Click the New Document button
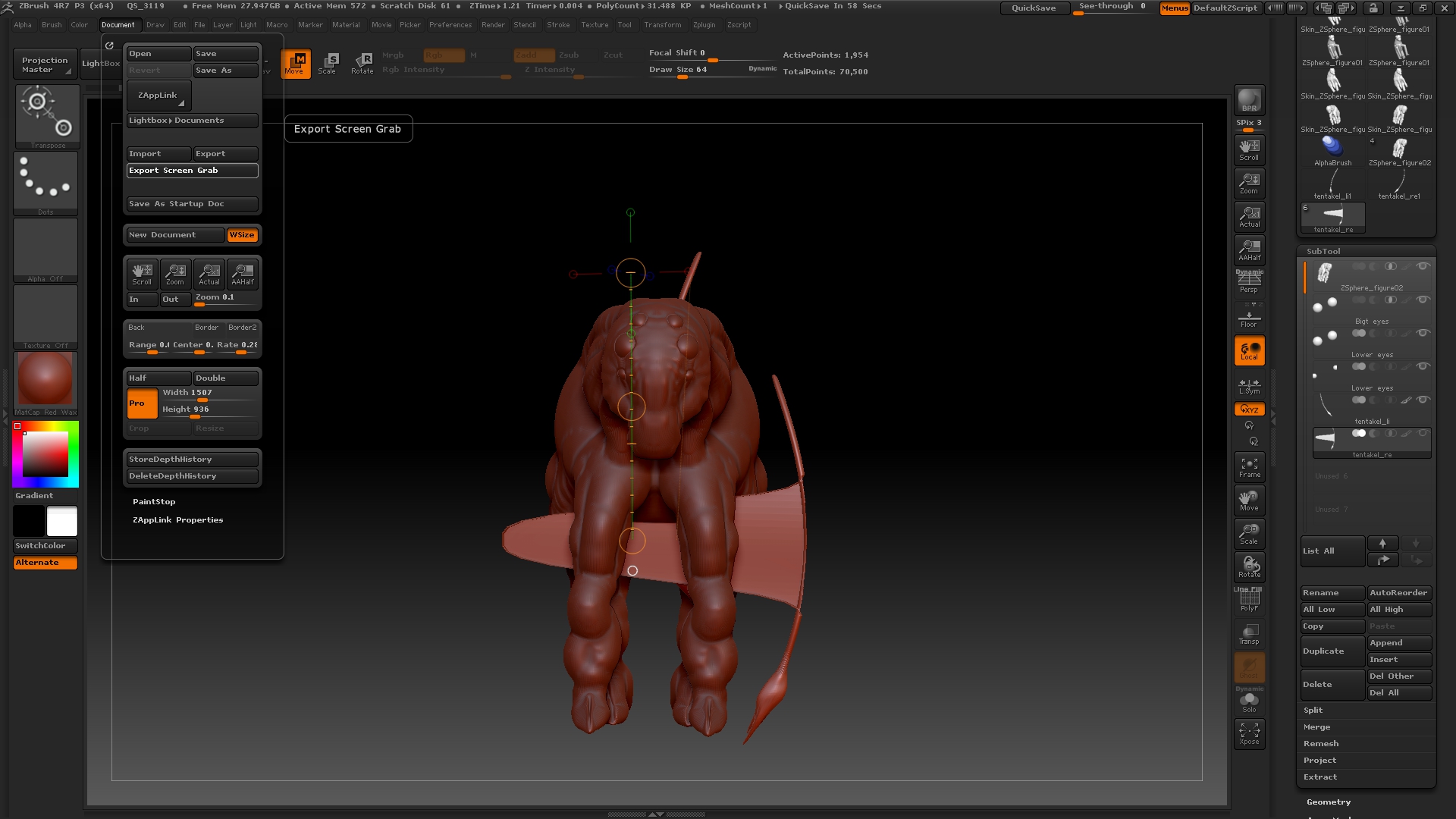This screenshot has width=1456, height=819. 175,235
